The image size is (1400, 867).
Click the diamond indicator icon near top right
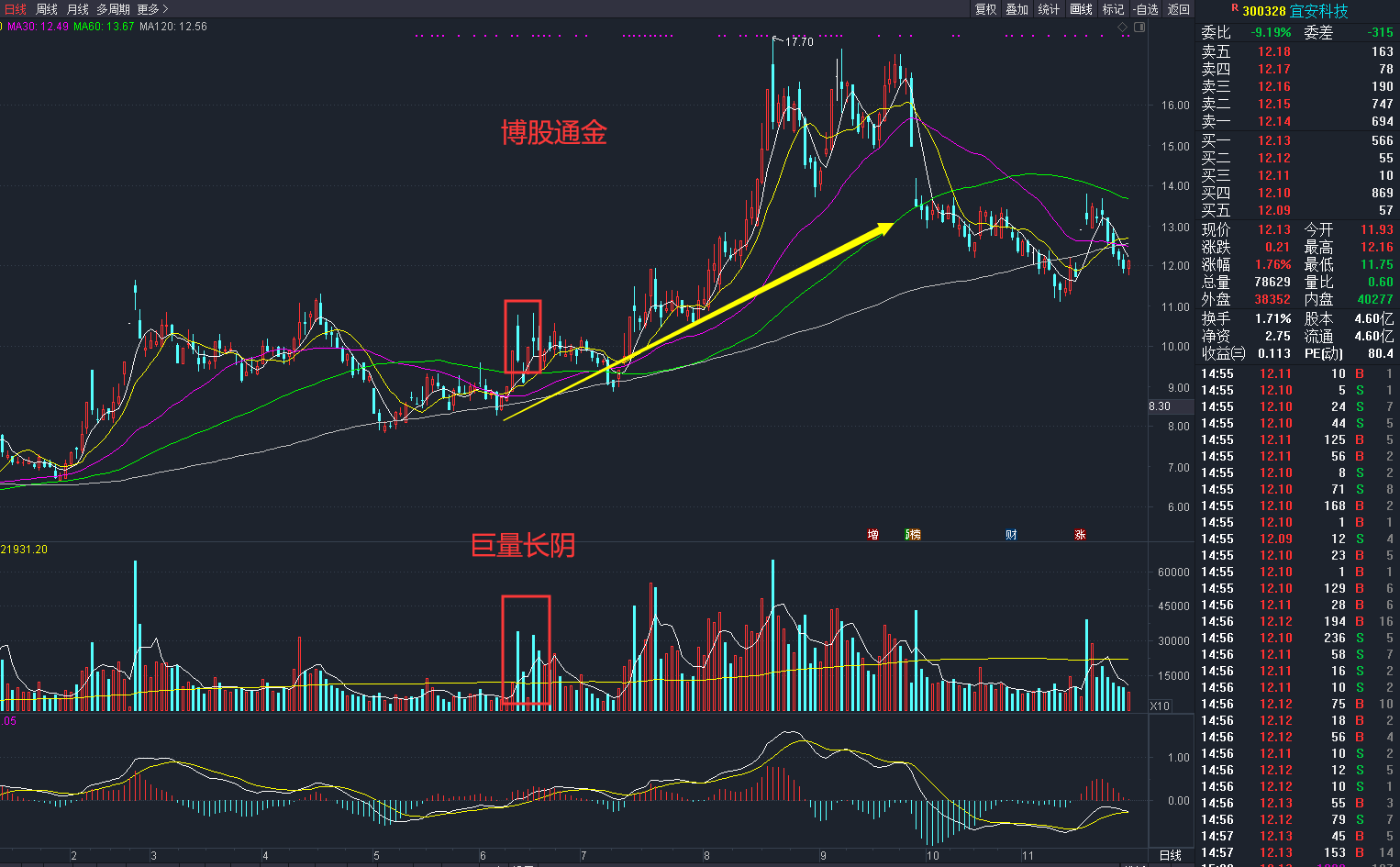(1121, 27)
